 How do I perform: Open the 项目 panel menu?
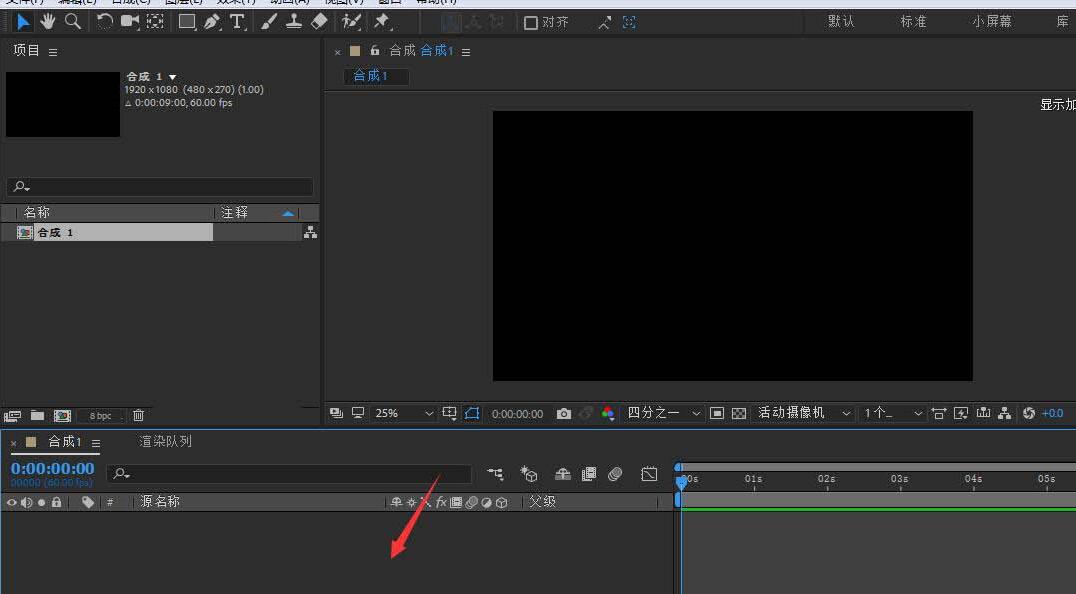tap(53, 51)
